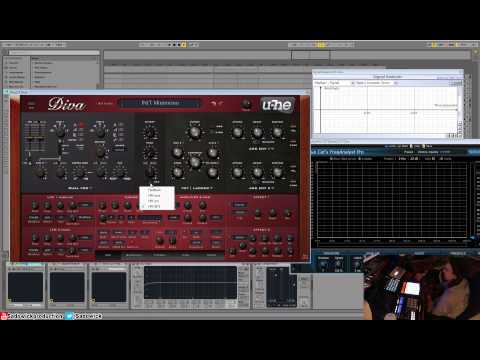
Task: Toggle the red lit button beside VCO 1
Action: (81, 125)
